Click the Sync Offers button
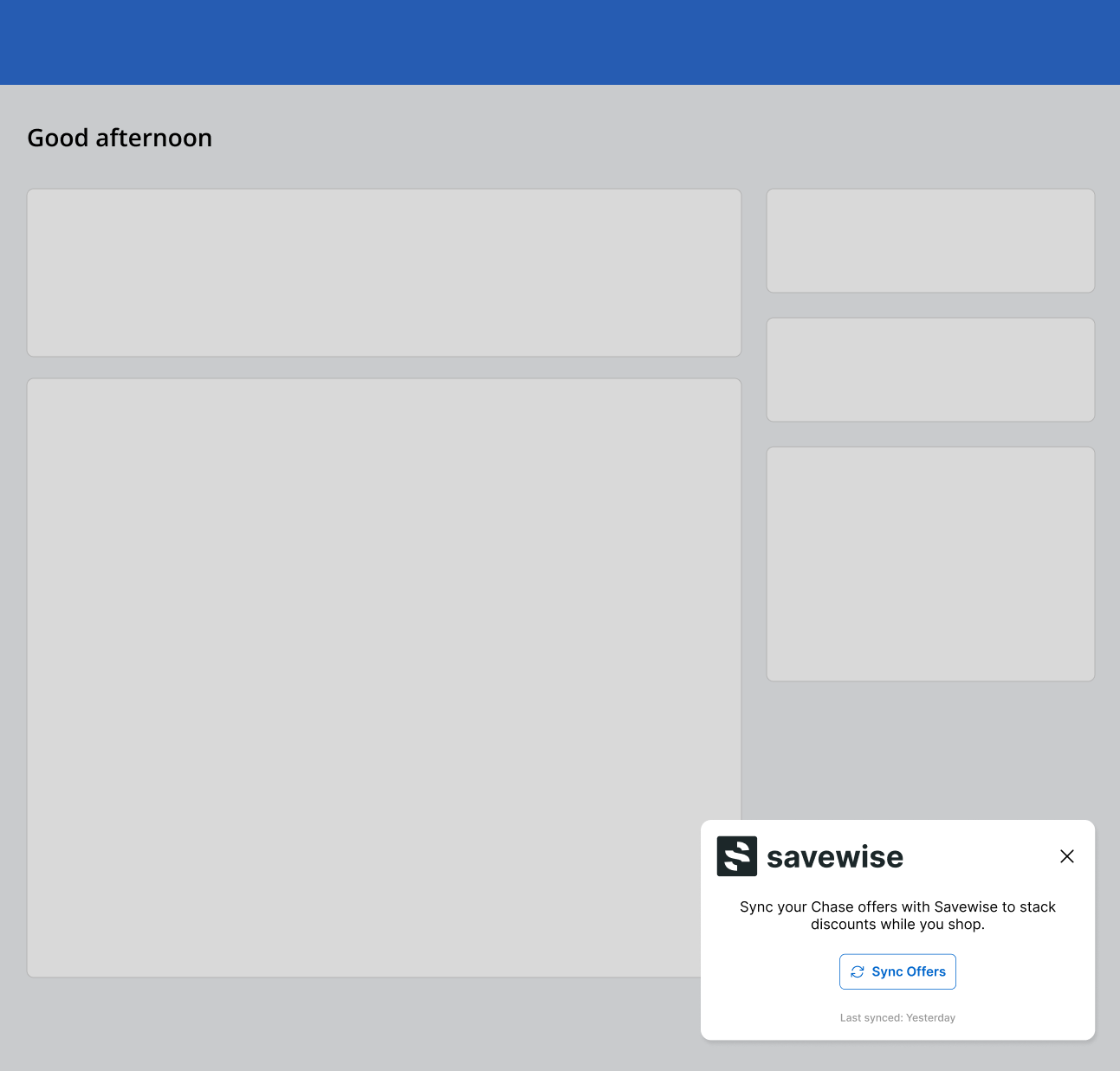The width and height of the screenshot is (1120, 1071). 897,971
